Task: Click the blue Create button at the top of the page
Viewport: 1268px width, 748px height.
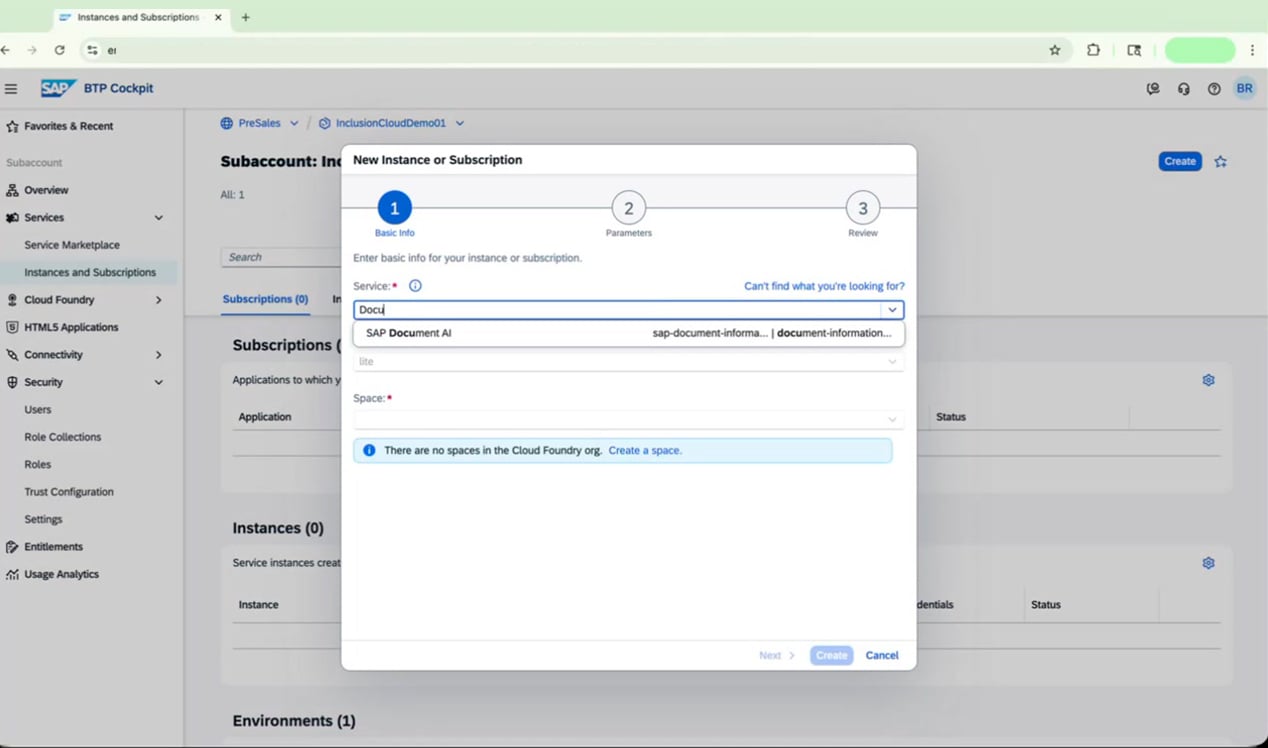Action: [x=1180, y=161]
